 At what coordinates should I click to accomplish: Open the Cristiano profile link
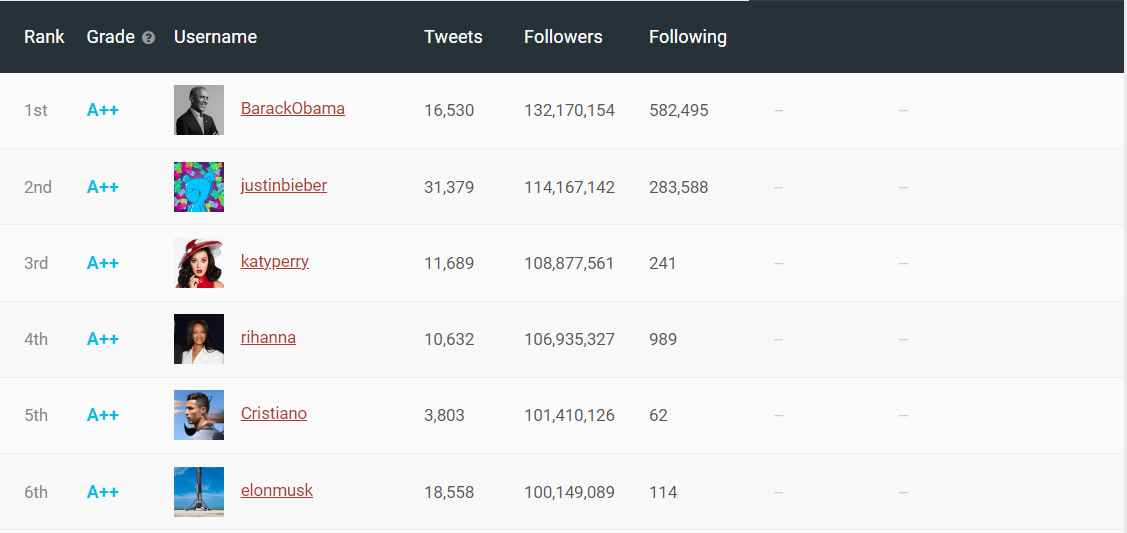pyautogui.click(x=273, y=414)
